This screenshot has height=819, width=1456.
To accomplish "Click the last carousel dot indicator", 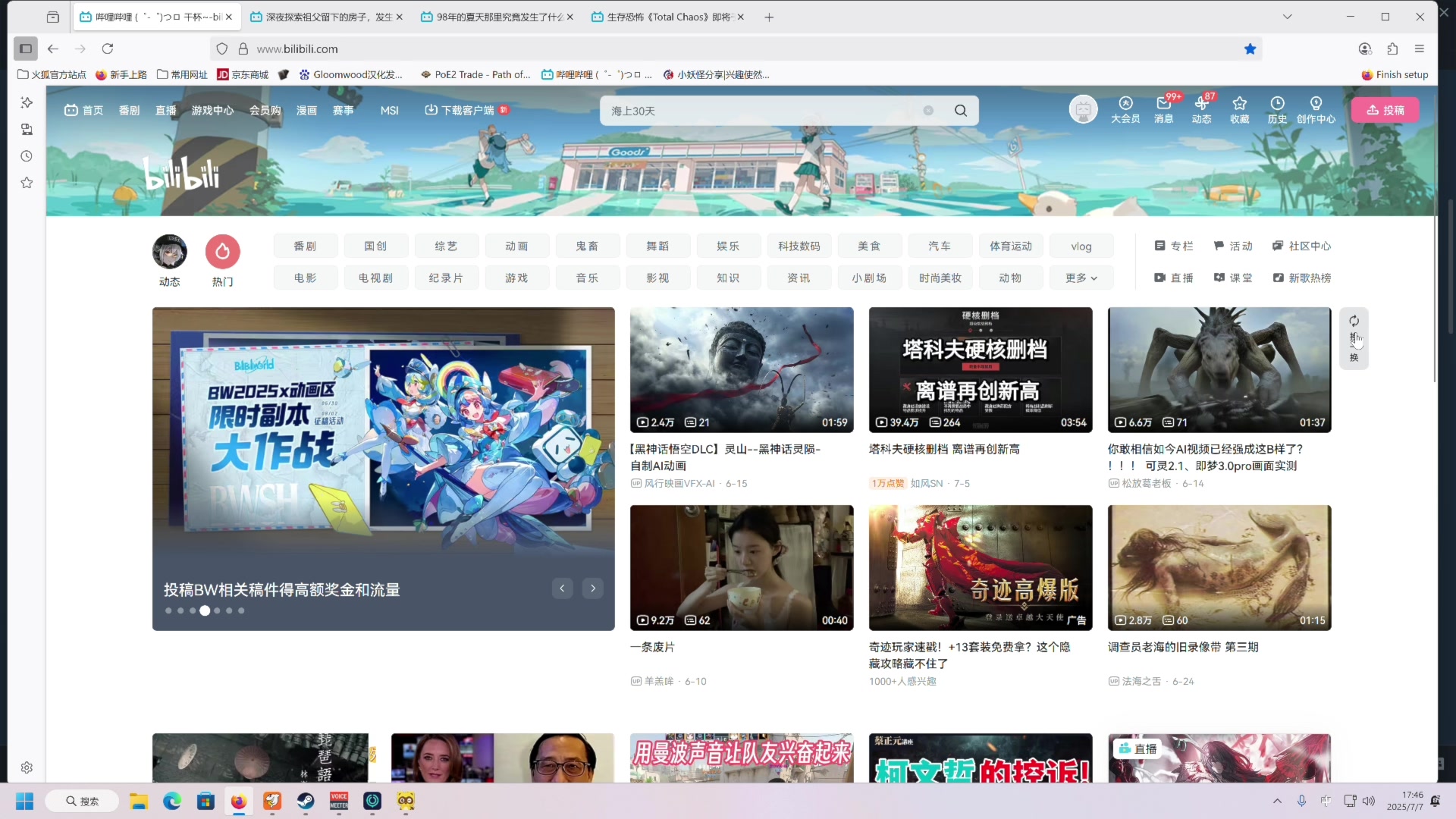I will tap(241, 611).
